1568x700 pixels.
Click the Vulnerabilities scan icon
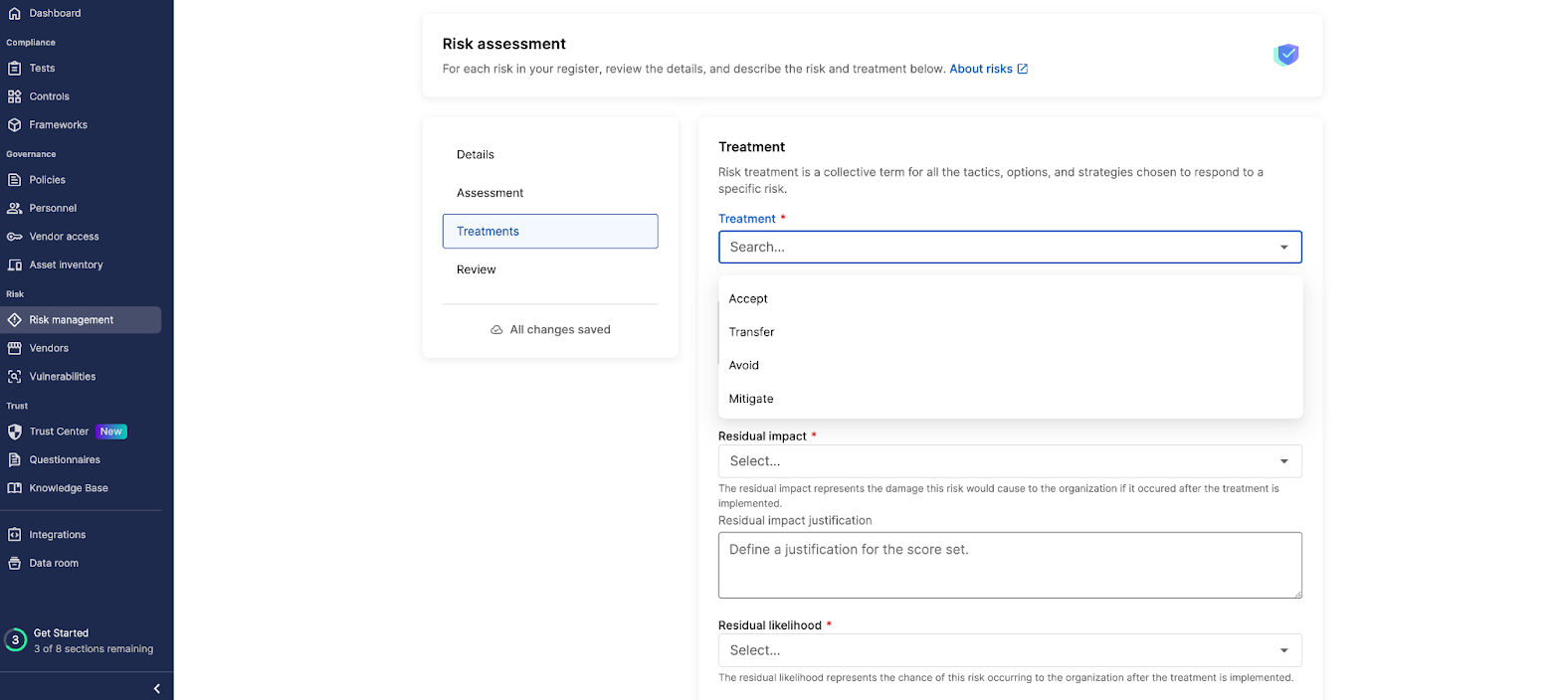[x=14, y=377]
